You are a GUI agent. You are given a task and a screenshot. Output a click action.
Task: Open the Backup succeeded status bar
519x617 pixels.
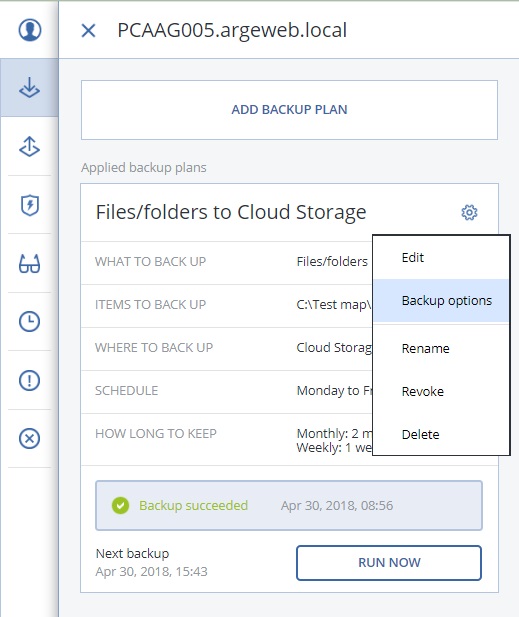point(289,505)
